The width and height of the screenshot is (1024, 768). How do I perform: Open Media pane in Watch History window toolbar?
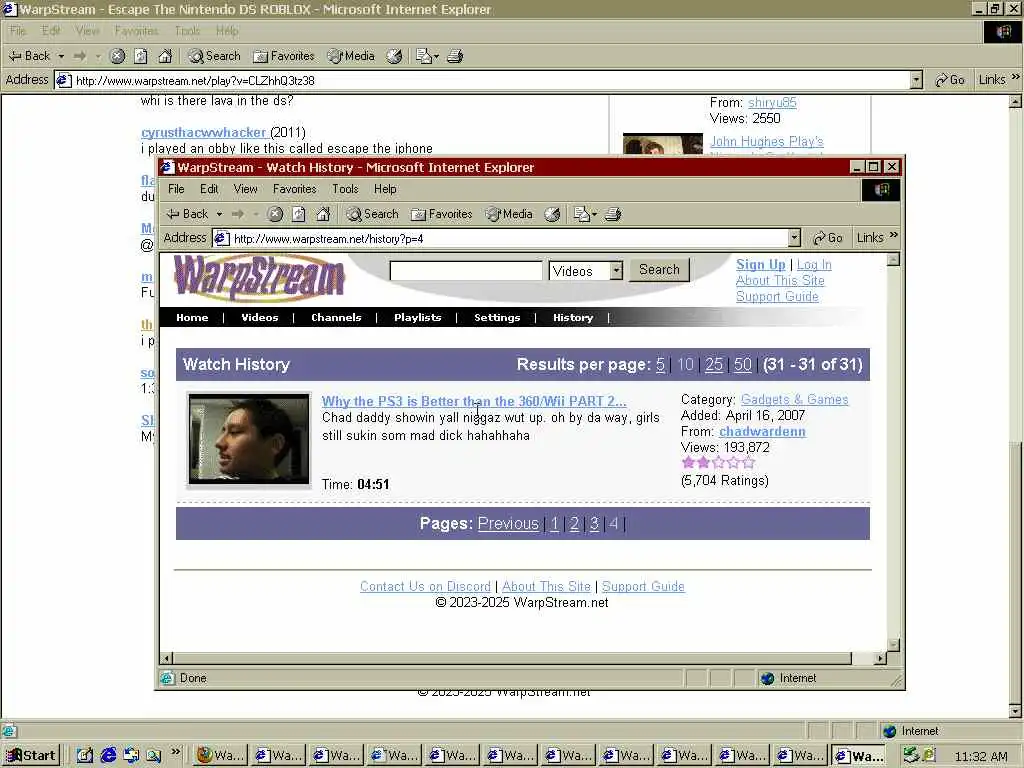click(x=509, y=214)
